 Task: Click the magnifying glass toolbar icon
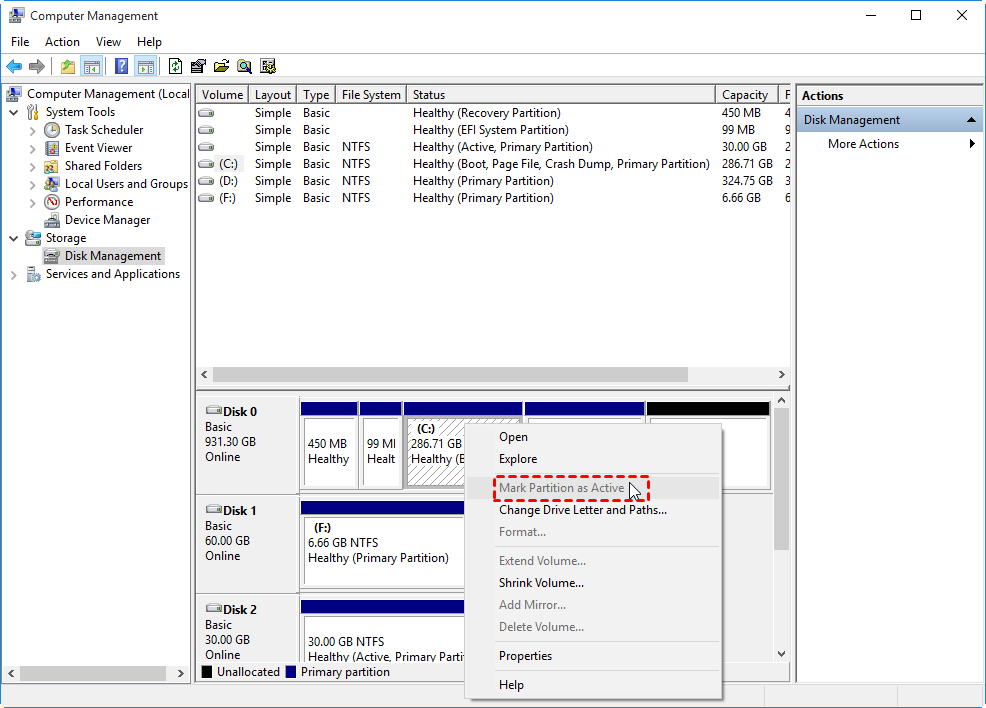(244, 67)
